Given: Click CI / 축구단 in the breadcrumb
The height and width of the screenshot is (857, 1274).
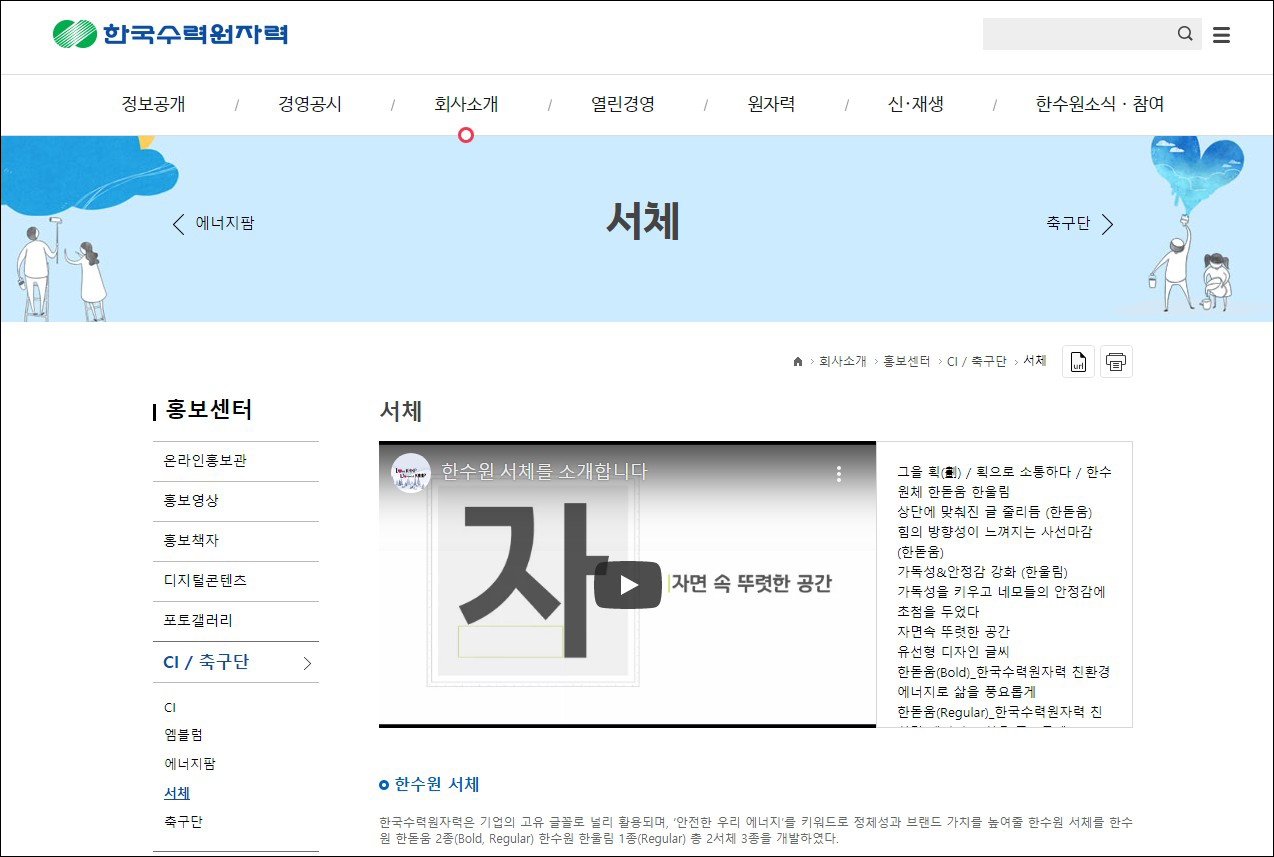Looking at the screenshot, I should tap(977, 362).
